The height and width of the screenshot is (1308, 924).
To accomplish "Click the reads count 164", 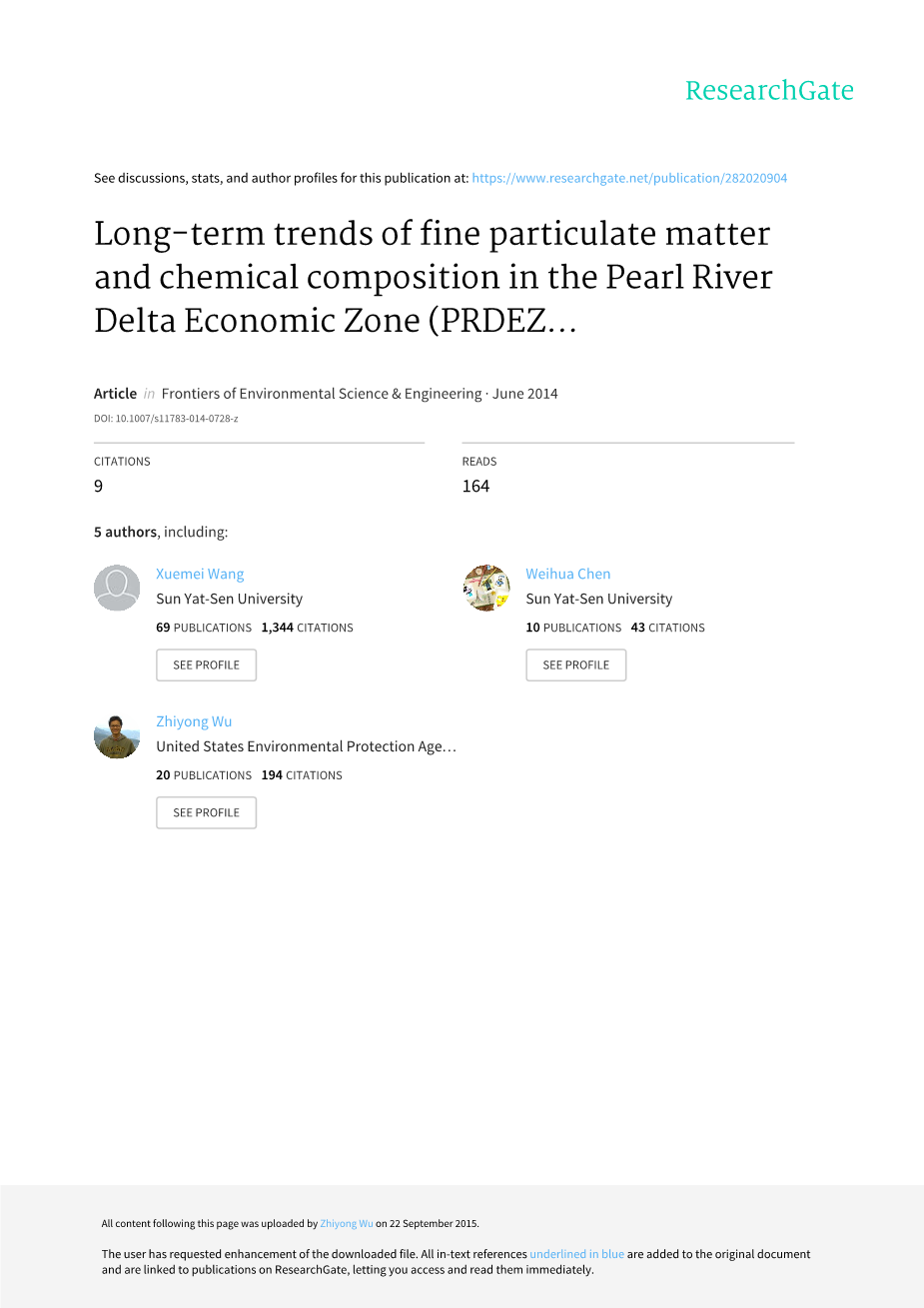I will click(475, 486).
